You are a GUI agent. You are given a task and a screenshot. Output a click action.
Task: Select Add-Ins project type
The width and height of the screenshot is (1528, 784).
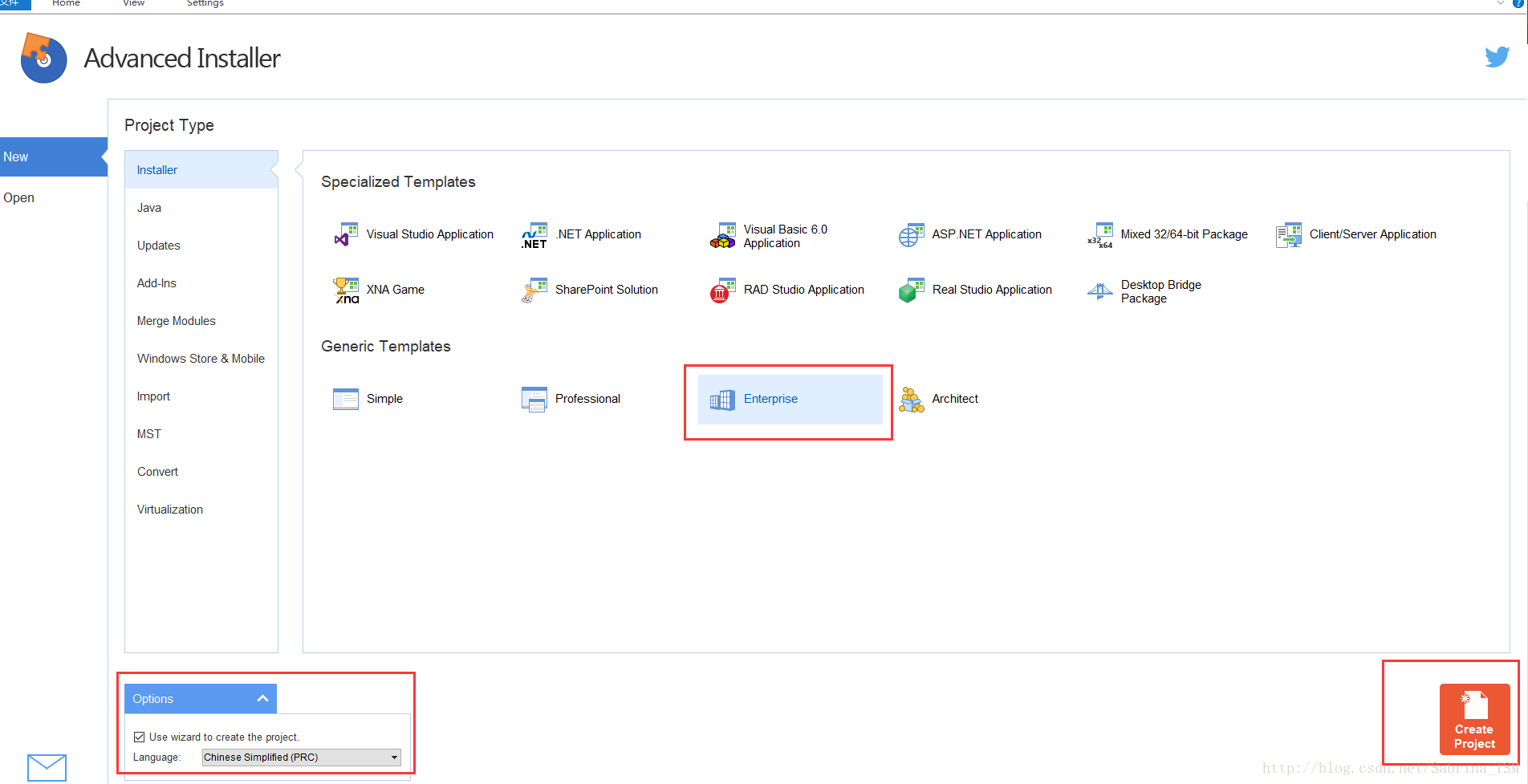pyautogui.click(x=201, y=282)
